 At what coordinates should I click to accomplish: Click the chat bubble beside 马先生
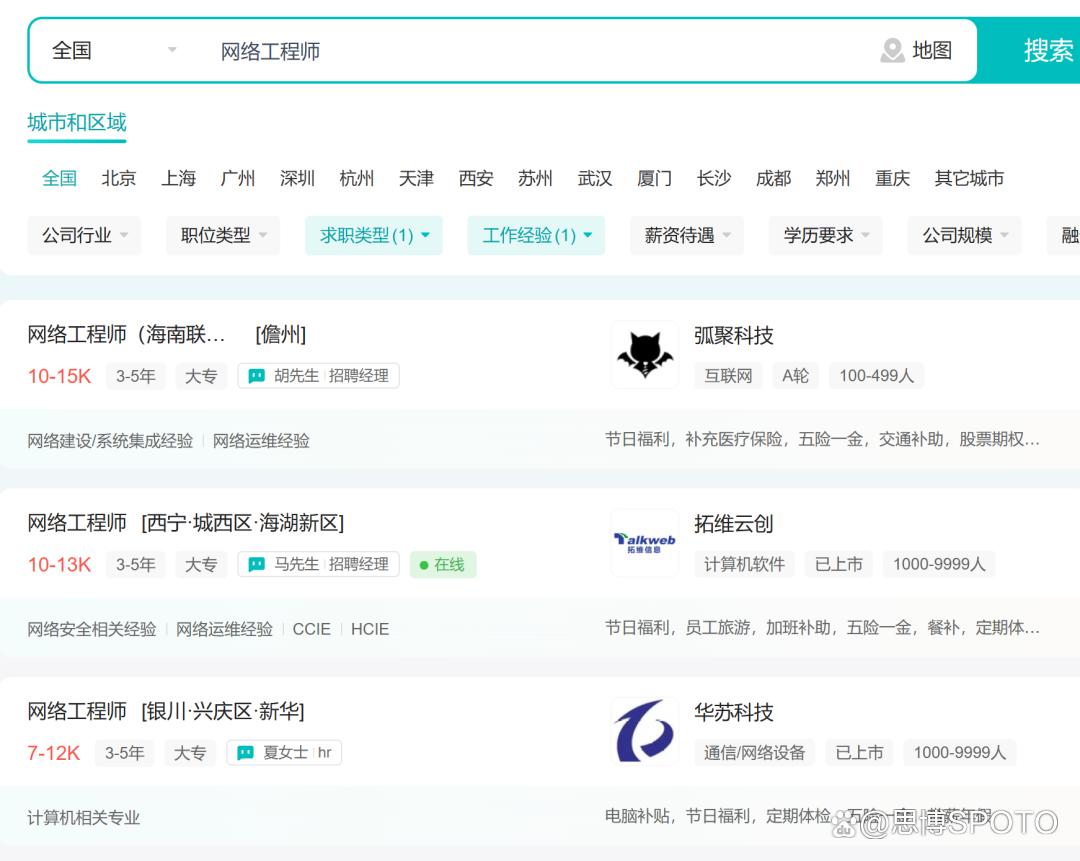tap(257, 564)
